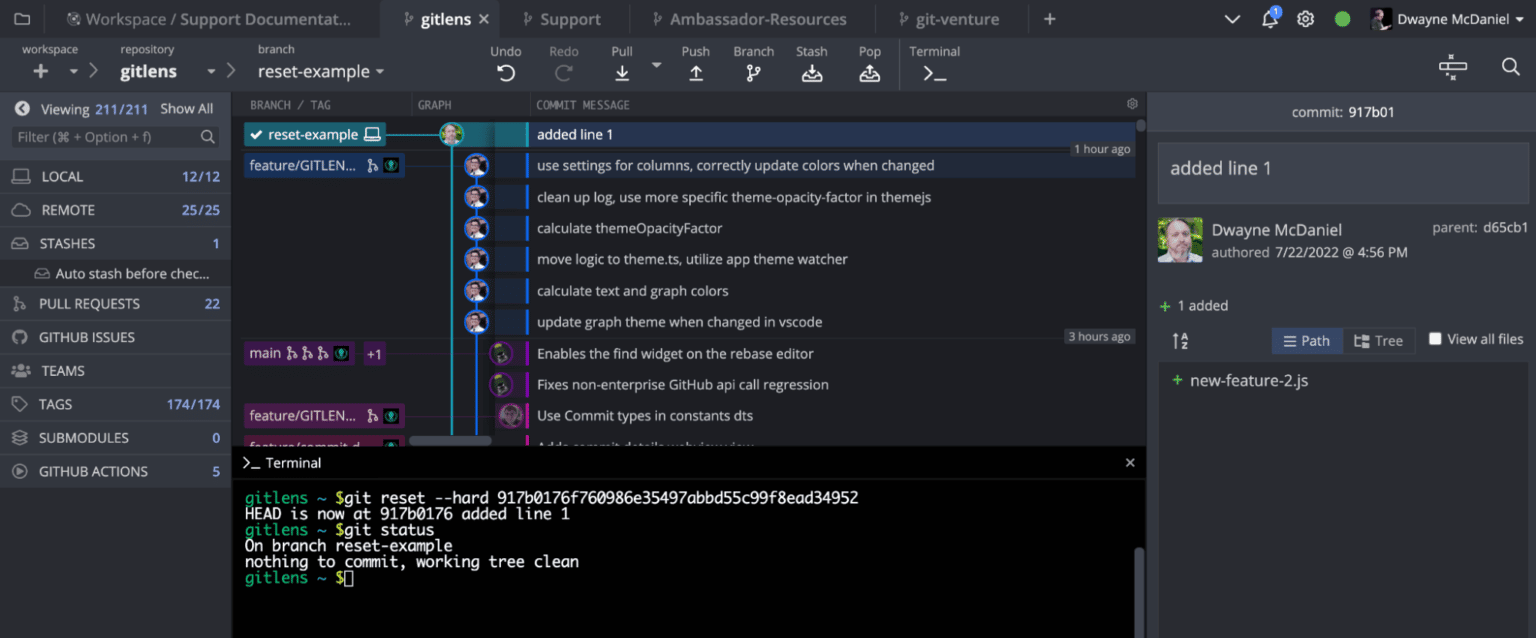Viewport: 1536px width, 638px height.
Task: Click the Pull icon in toolbar
Action: click(x=622, y=72)
